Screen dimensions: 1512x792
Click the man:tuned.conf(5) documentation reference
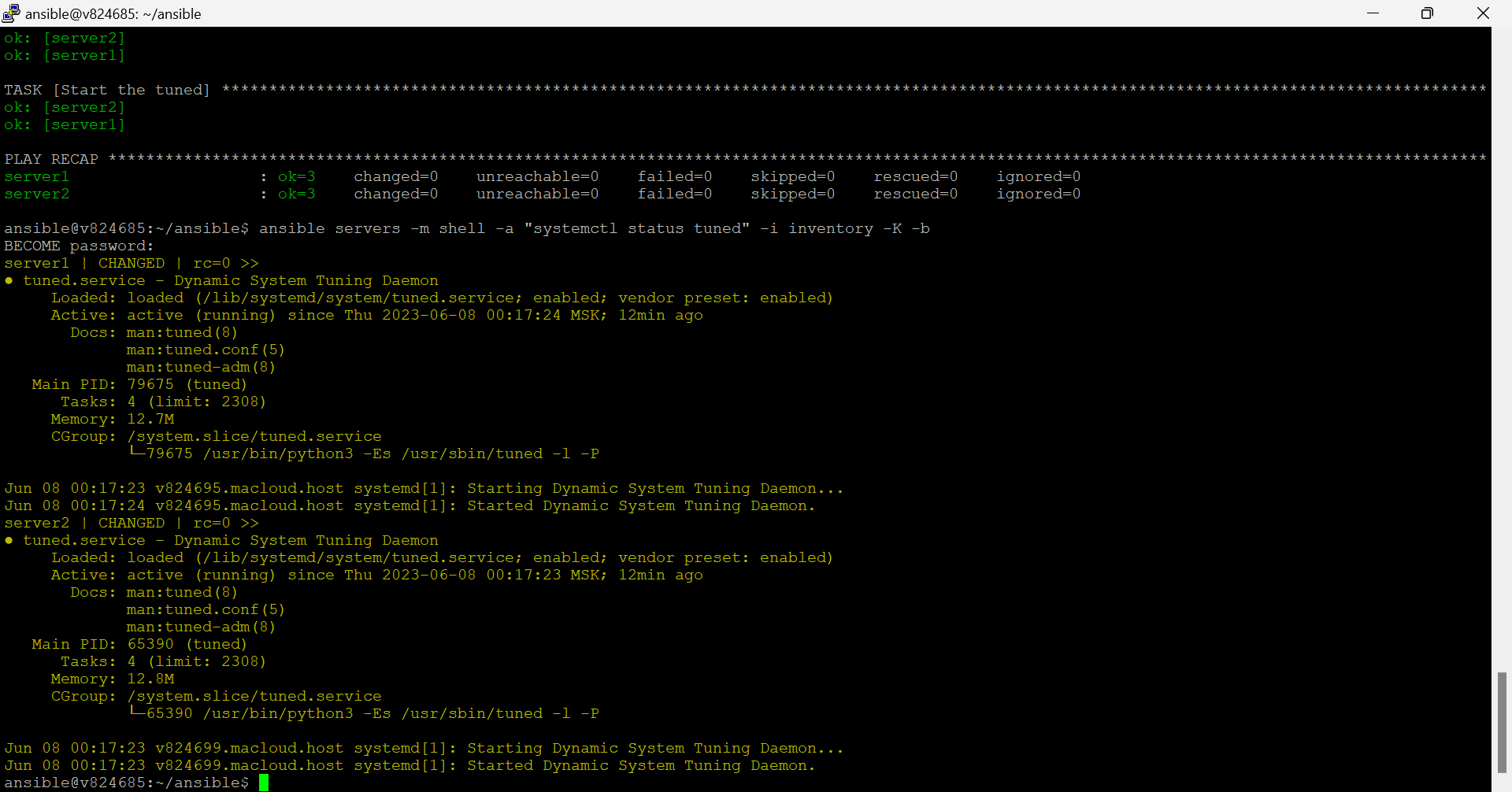click(206, 350)
